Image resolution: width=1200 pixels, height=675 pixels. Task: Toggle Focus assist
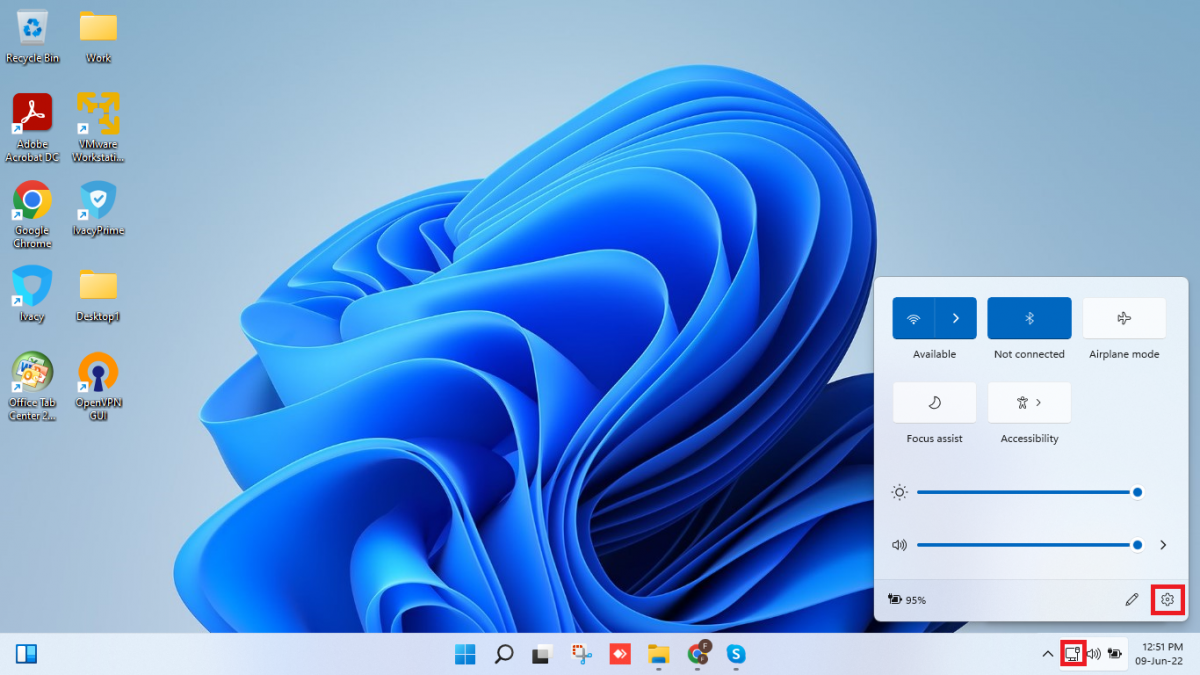934,402
